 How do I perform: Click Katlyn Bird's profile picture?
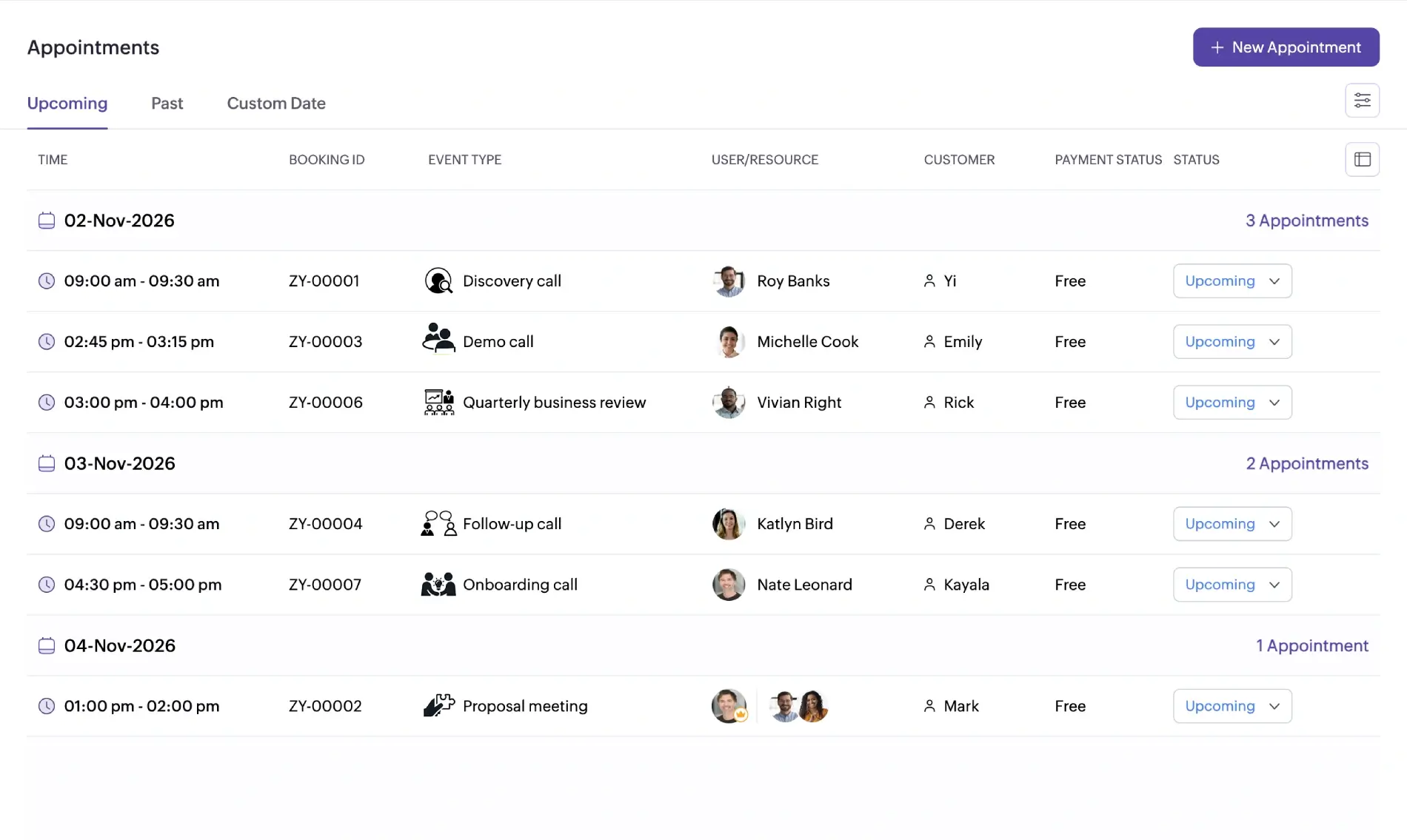(729, 523)
